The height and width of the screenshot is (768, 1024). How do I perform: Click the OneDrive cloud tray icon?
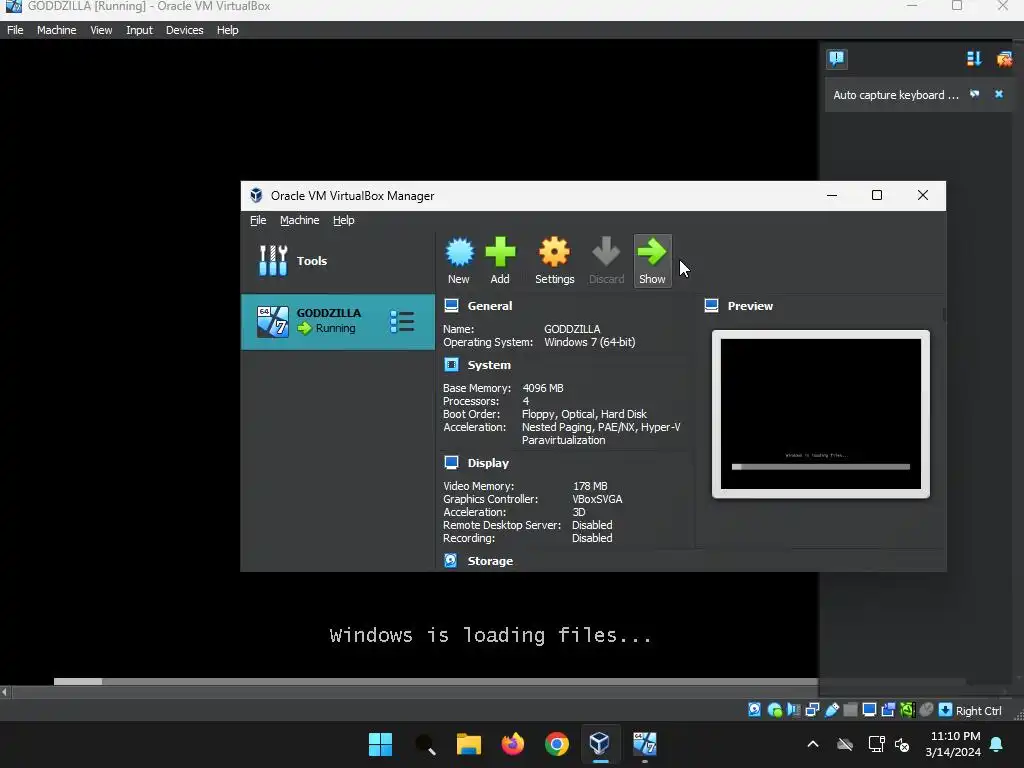845,744
